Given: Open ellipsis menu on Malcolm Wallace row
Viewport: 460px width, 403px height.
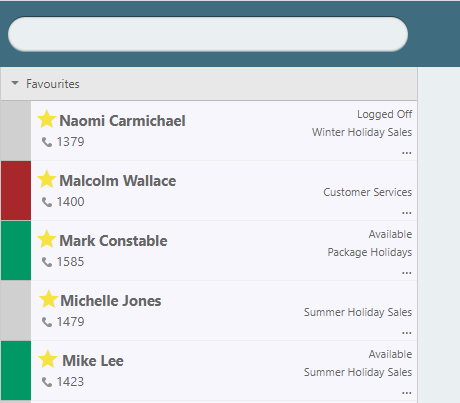Looking at the screenshot, I should pos(407,213).
